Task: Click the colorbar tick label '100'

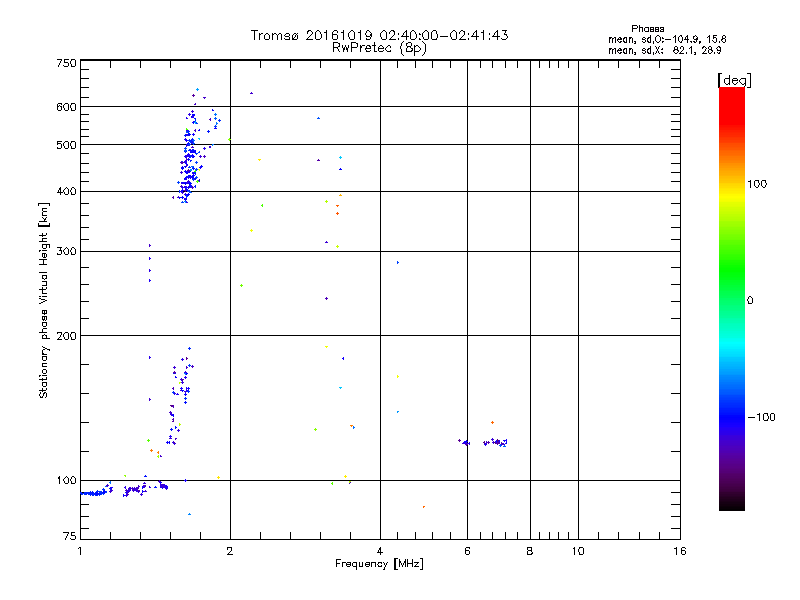Action: point(757,184)
